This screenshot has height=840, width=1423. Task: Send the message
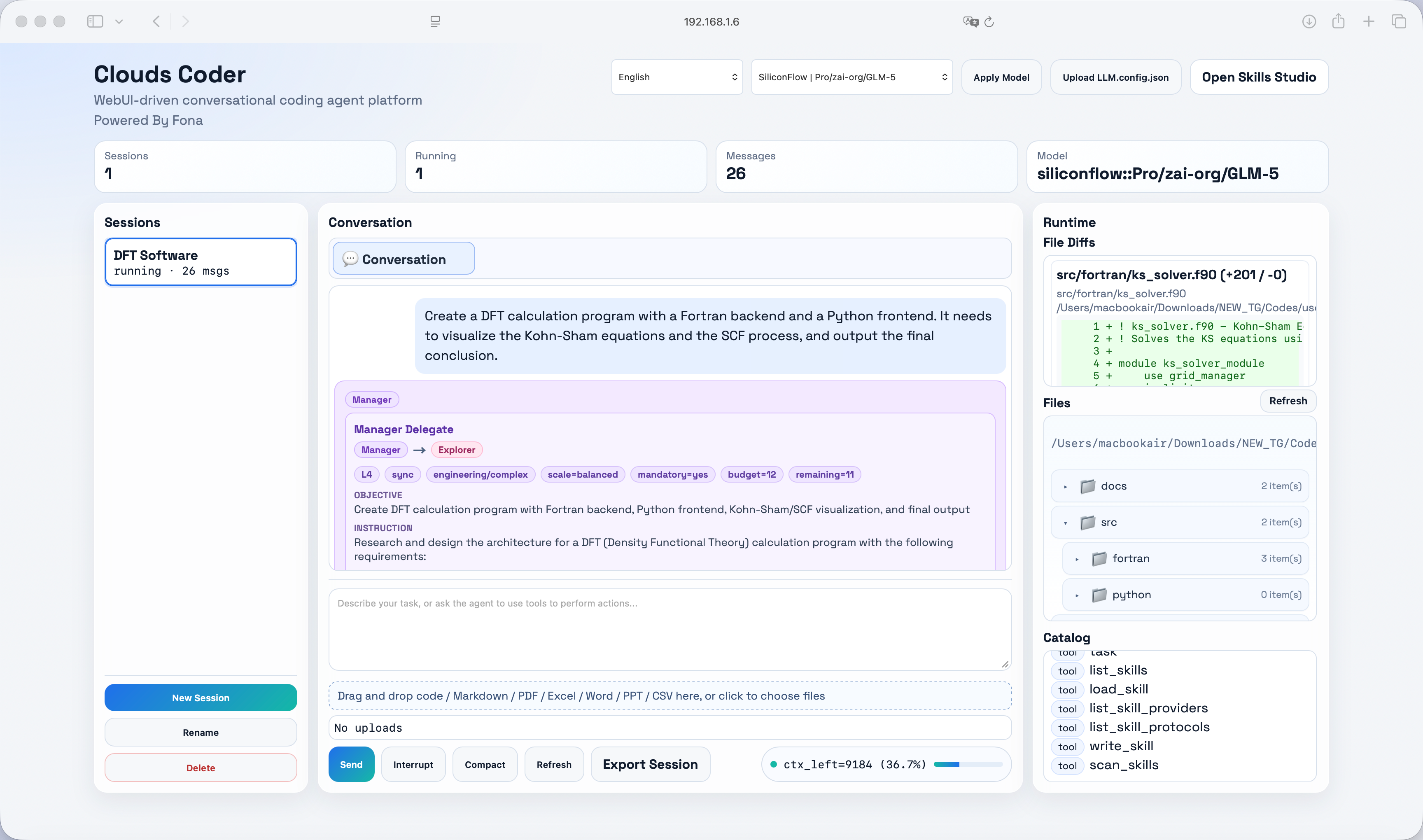[x=351, y=764]
